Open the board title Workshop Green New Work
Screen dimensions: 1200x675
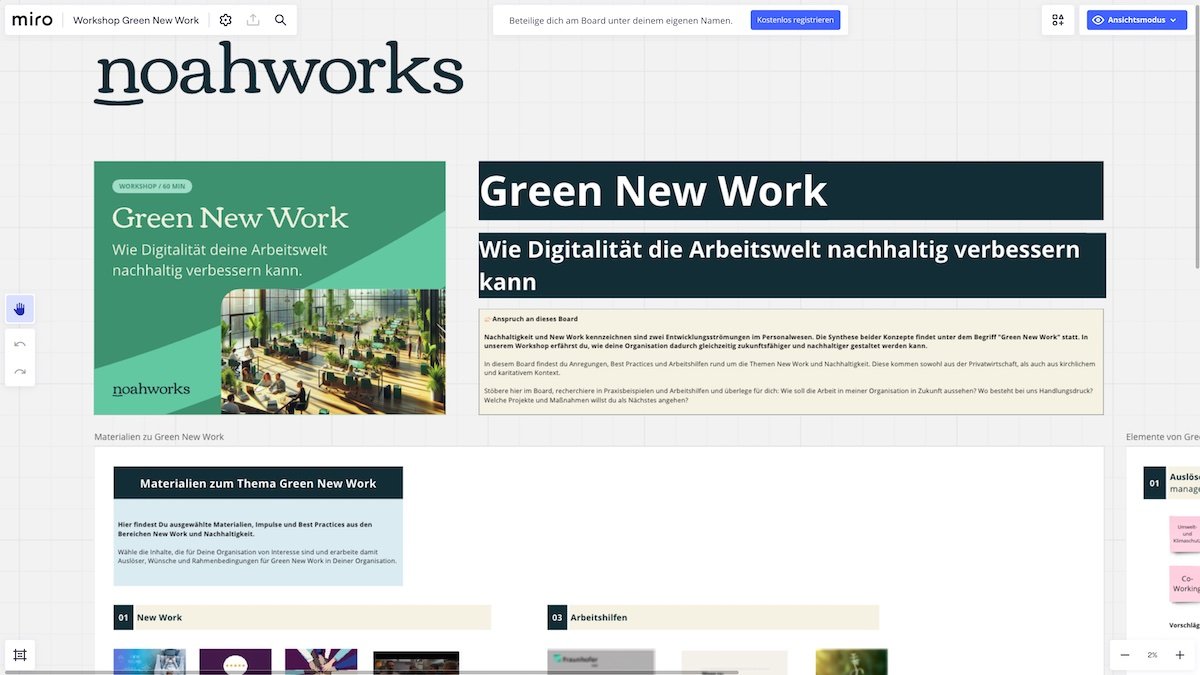pyautogui.click(x=136, y=20)
